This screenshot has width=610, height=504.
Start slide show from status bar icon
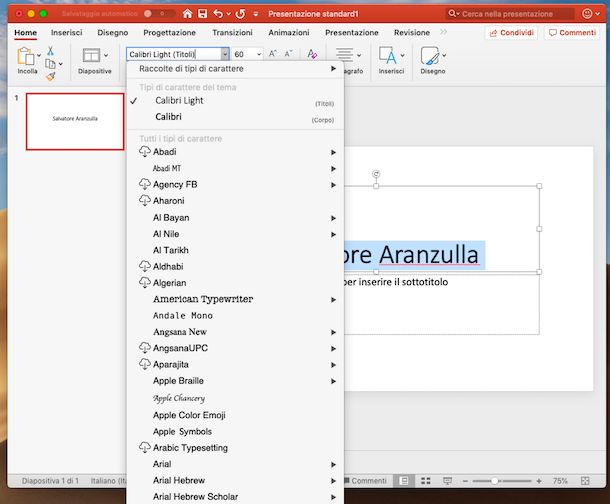[447, 481]
